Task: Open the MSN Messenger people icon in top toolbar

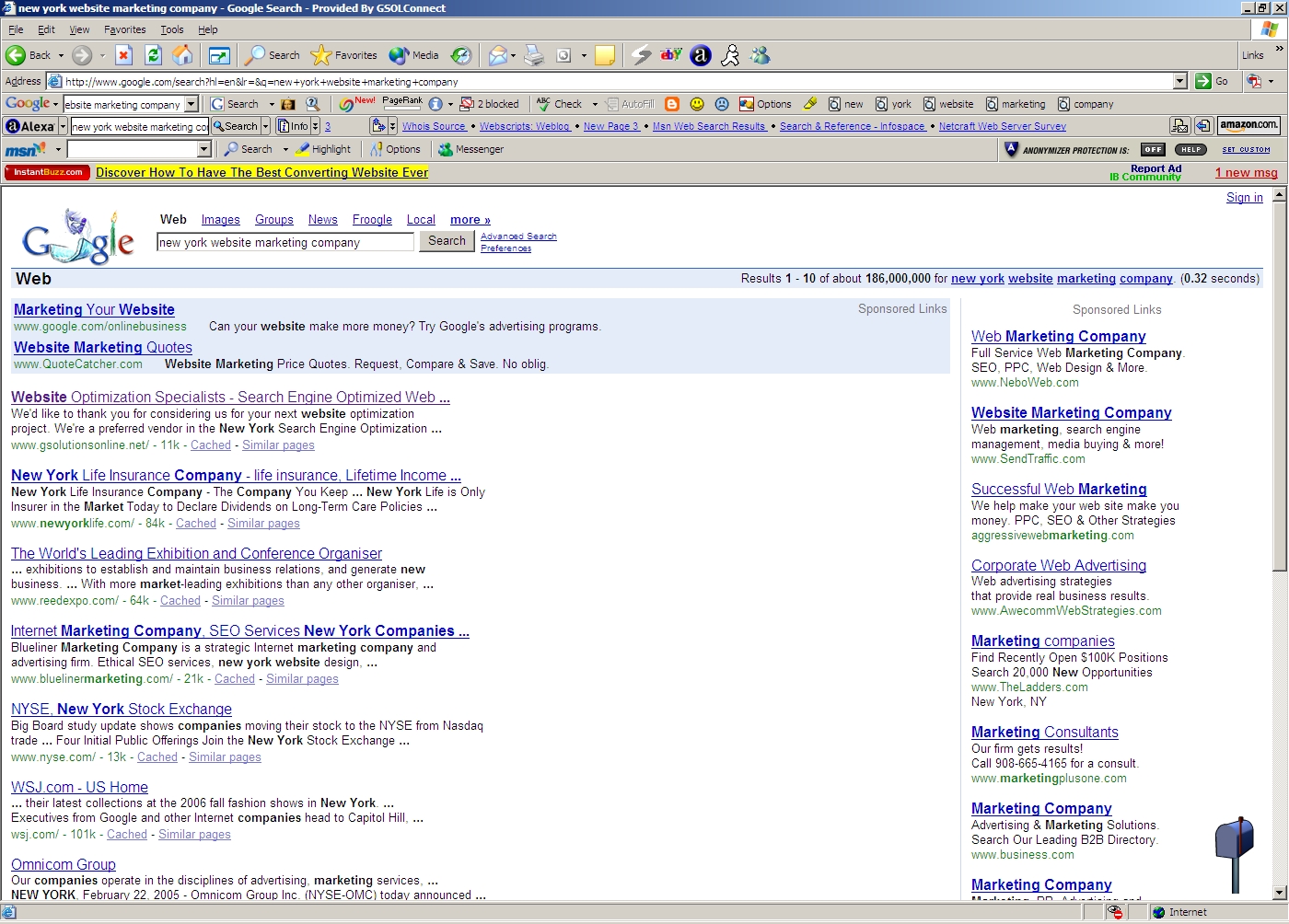Action: tap(760, 55)
